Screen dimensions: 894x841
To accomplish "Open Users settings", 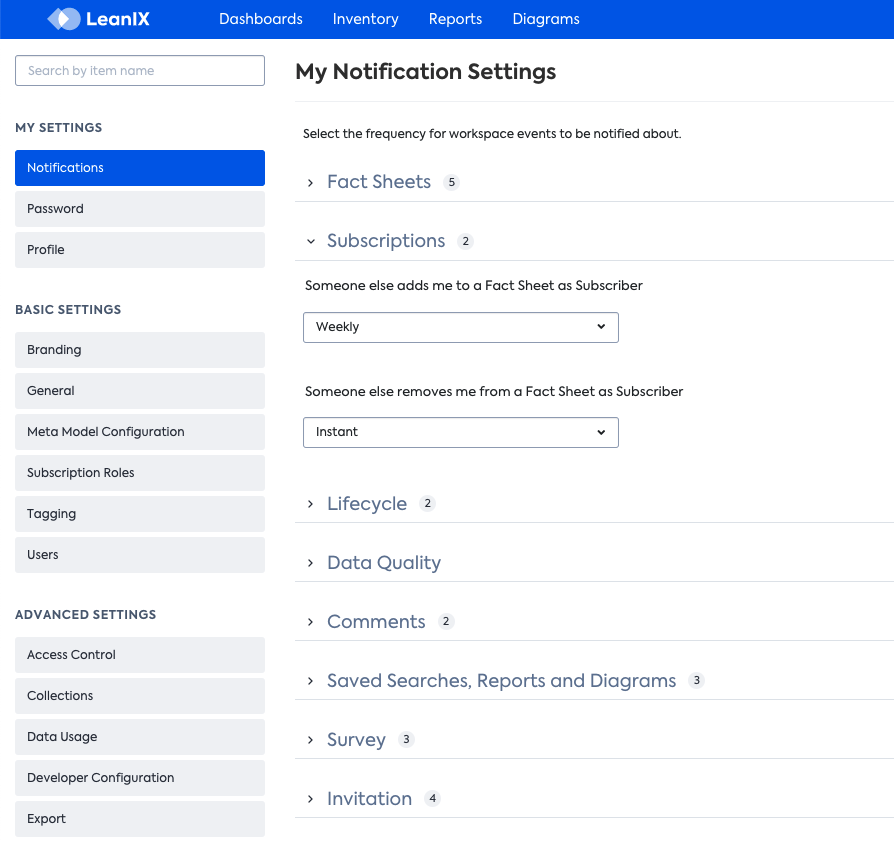I will [140, 555].
